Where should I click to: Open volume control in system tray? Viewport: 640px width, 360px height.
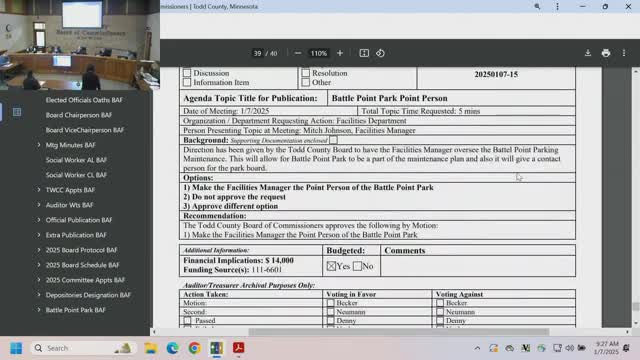click(x=570, y=348)
